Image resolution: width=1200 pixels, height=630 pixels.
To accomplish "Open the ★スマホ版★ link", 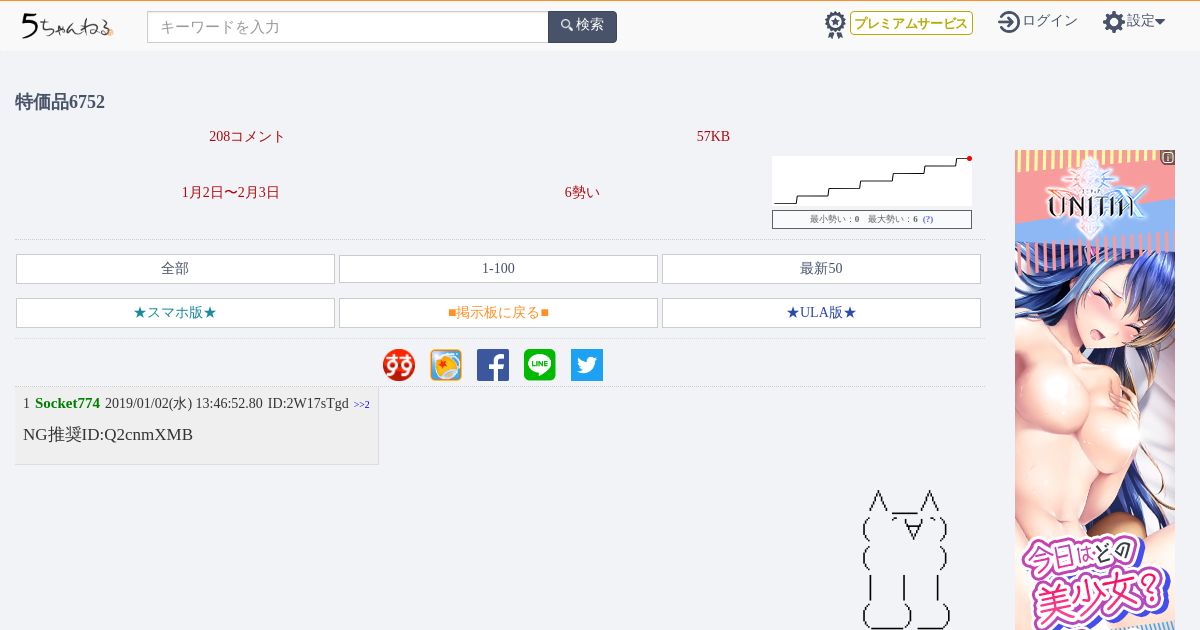I will [x=175, y=313].
